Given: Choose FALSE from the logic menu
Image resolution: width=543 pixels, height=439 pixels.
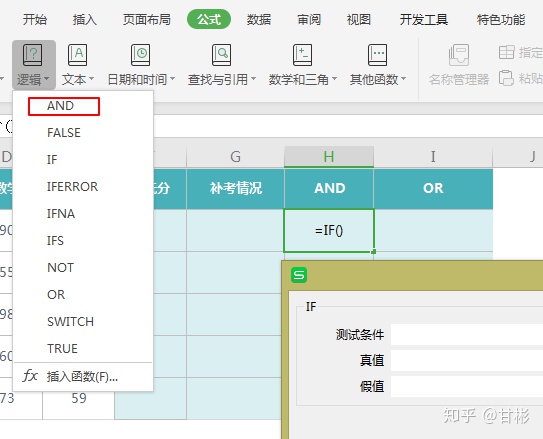Looking at the screenshot, I should pyautogui.click(x=83, y=133).
